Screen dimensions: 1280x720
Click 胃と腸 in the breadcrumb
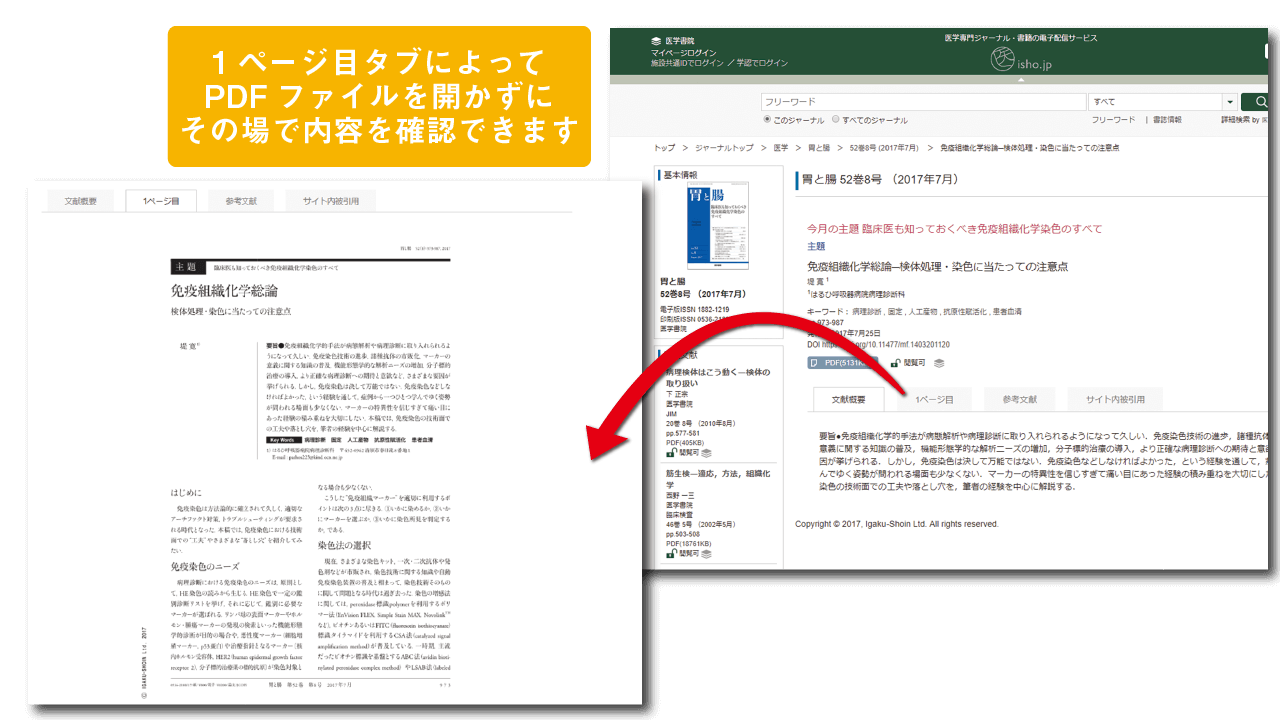point(818,147)
